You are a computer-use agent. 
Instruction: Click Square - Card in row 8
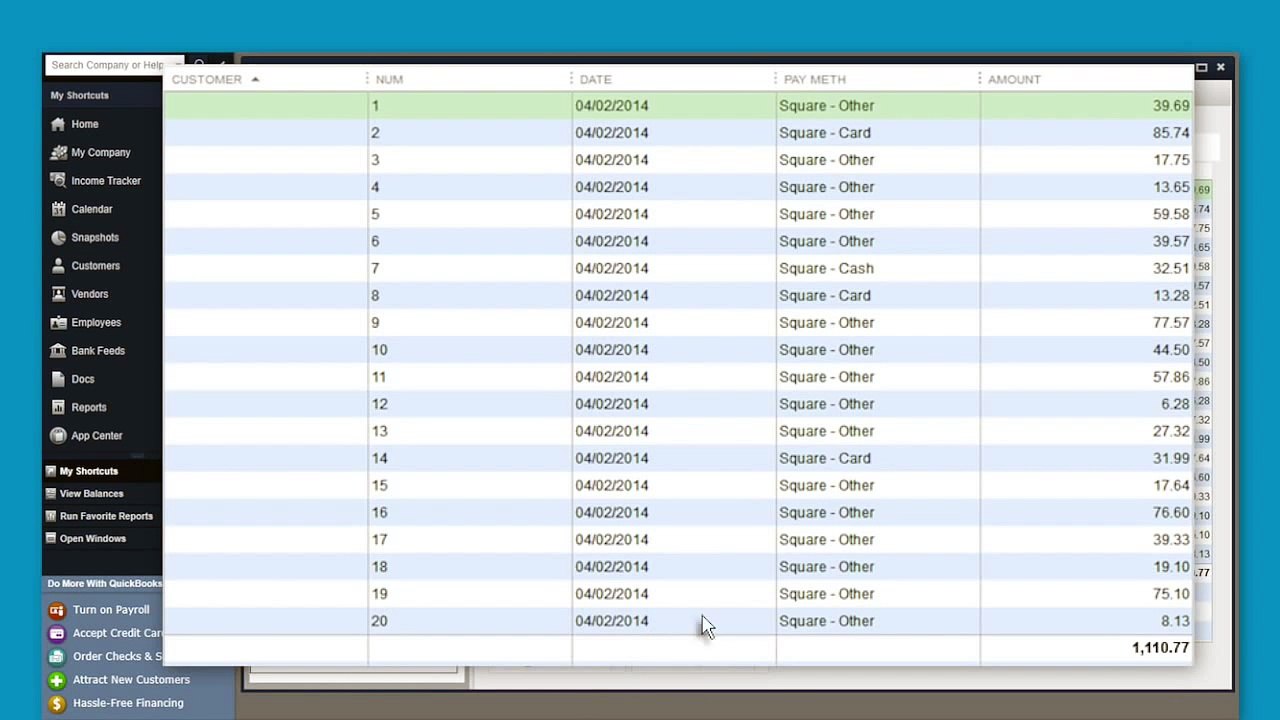(825, 295)
